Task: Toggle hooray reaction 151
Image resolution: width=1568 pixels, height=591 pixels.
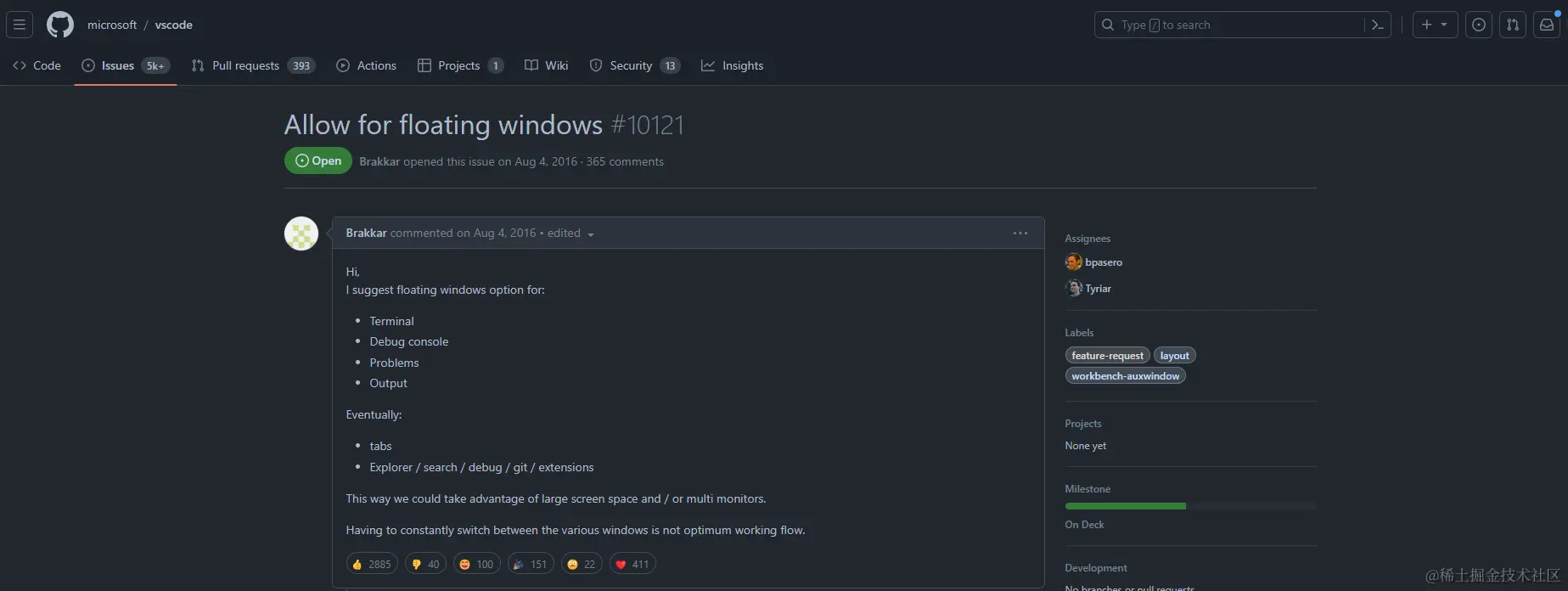Action: coord(531,564)
